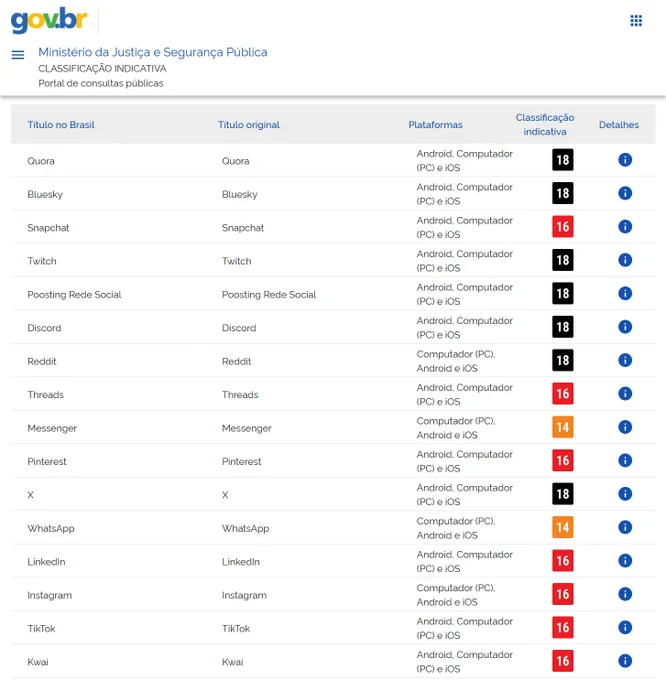This screenshot has width=666, height=680.
Task: Sort by Título no Brasil column header
Action: [61, 125]
